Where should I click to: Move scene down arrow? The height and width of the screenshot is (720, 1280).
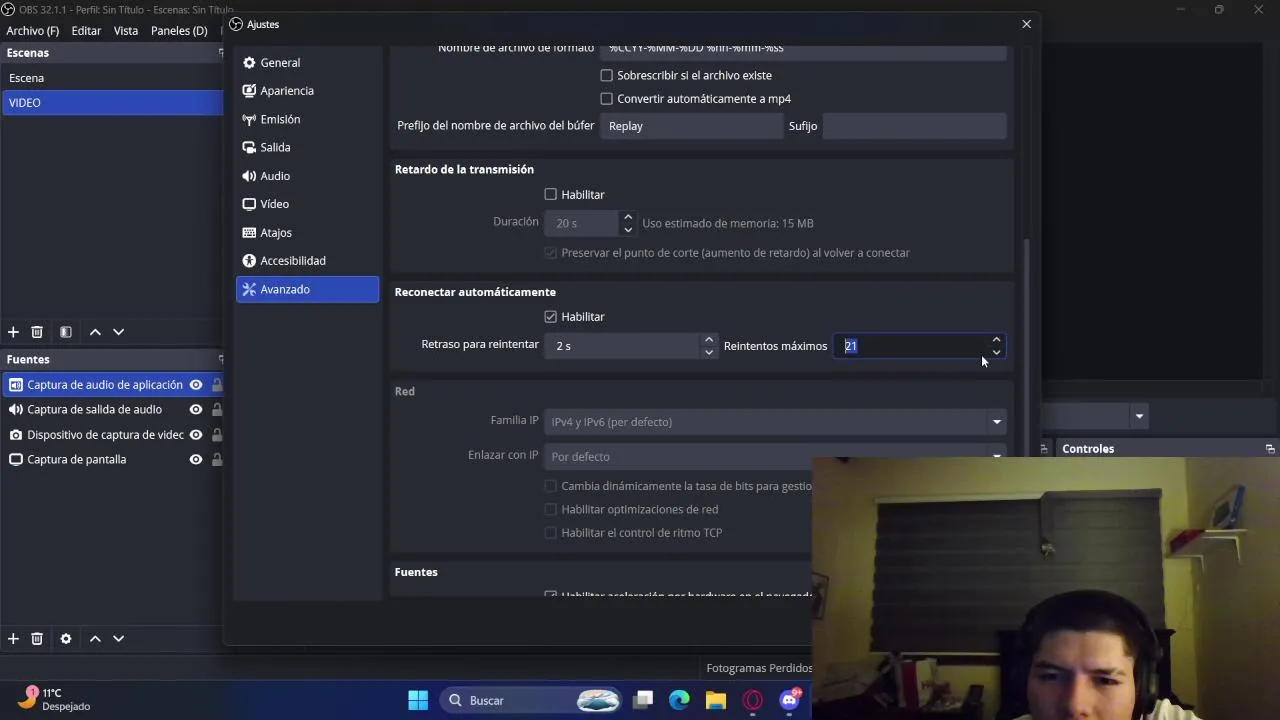(x=118, y=332)
